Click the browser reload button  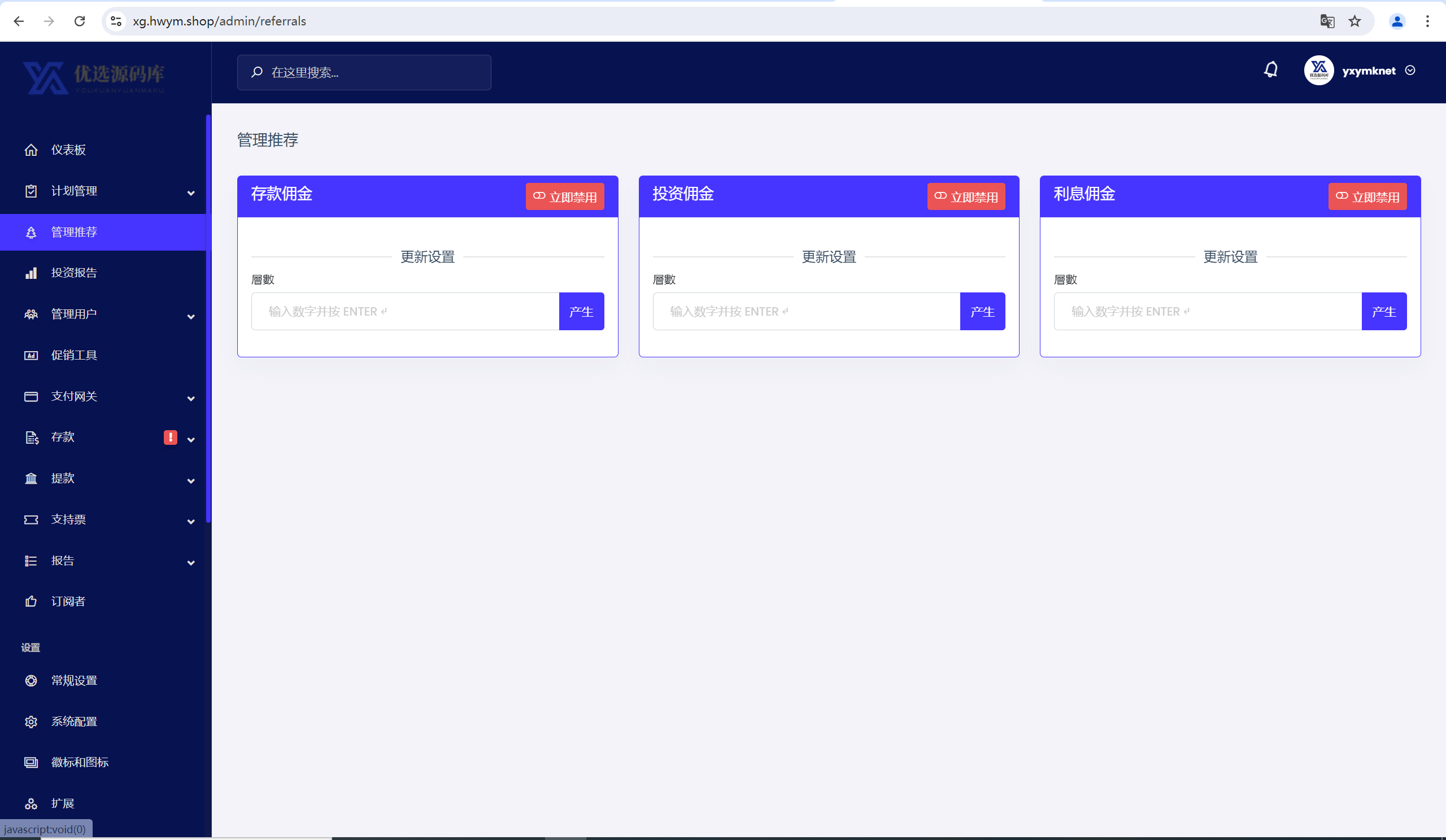[80, 21]
